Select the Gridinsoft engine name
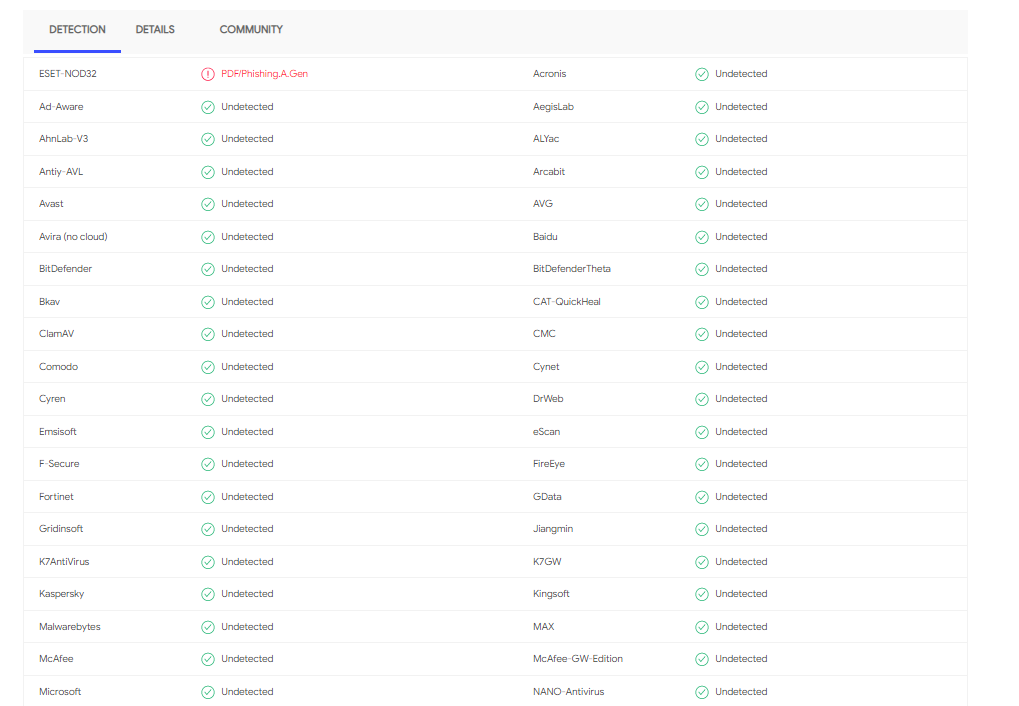This screenshot has width=1019, height=706. [x=61, y=529]
